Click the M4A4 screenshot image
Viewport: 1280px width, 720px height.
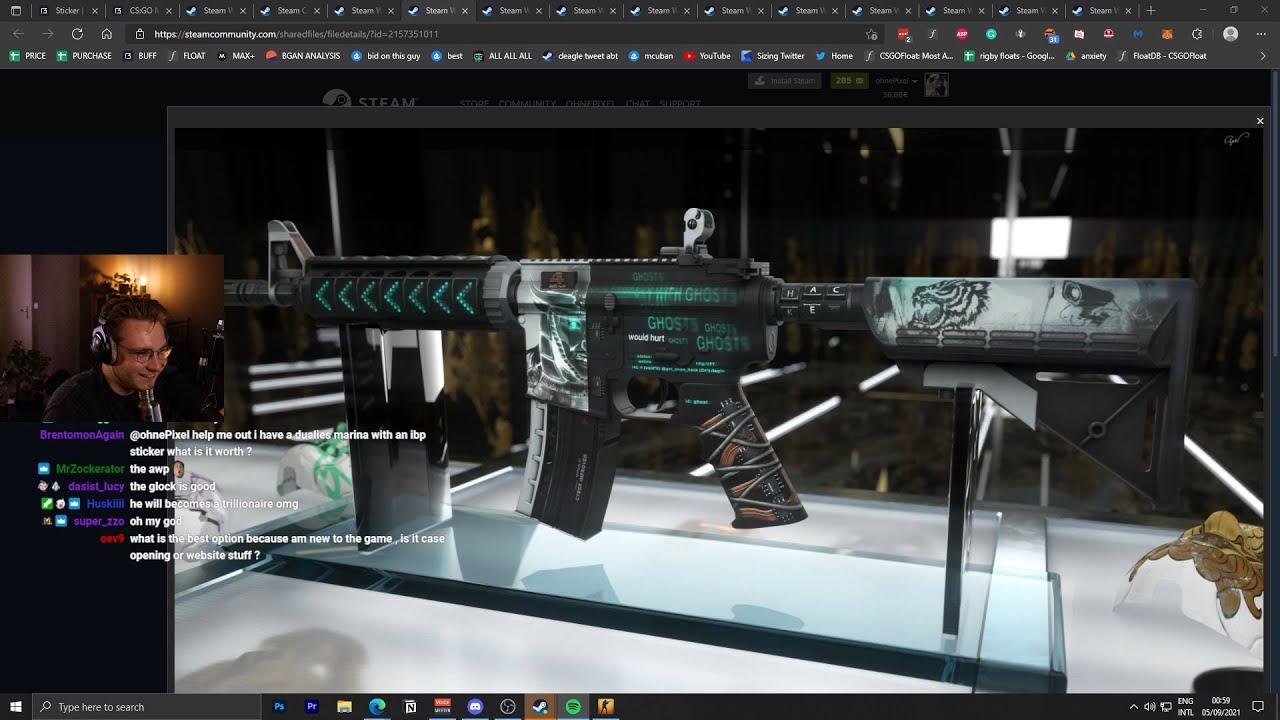[719, 410]
